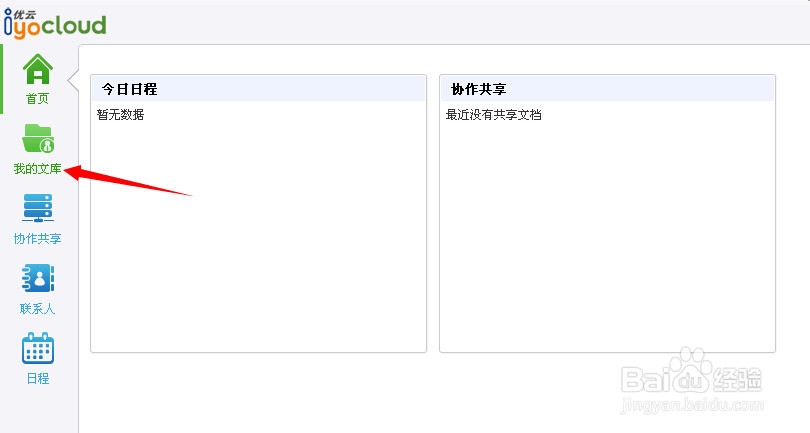Click the 协作共享 panel header title
This screenshot has width=810, height=433.
click(x=478, y=89)
